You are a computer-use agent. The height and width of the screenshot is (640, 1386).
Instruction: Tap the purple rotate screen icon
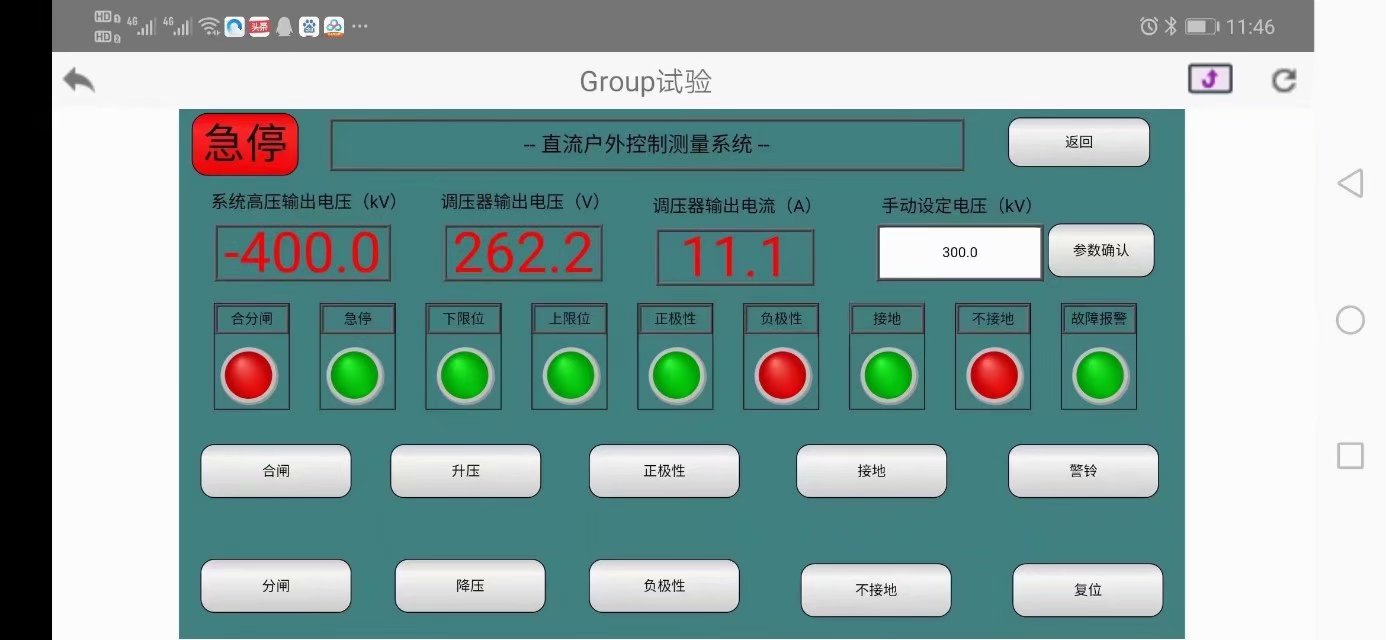coord(1209,80)
